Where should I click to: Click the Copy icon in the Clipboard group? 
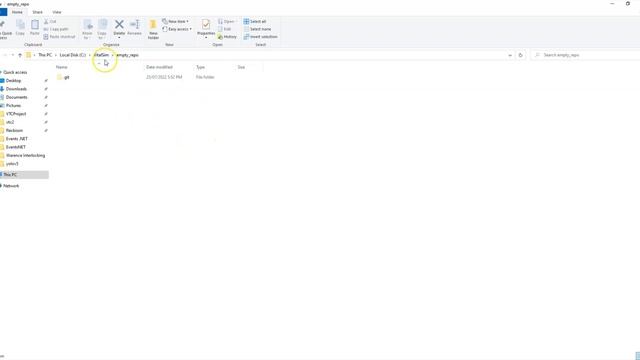point(20,25)
